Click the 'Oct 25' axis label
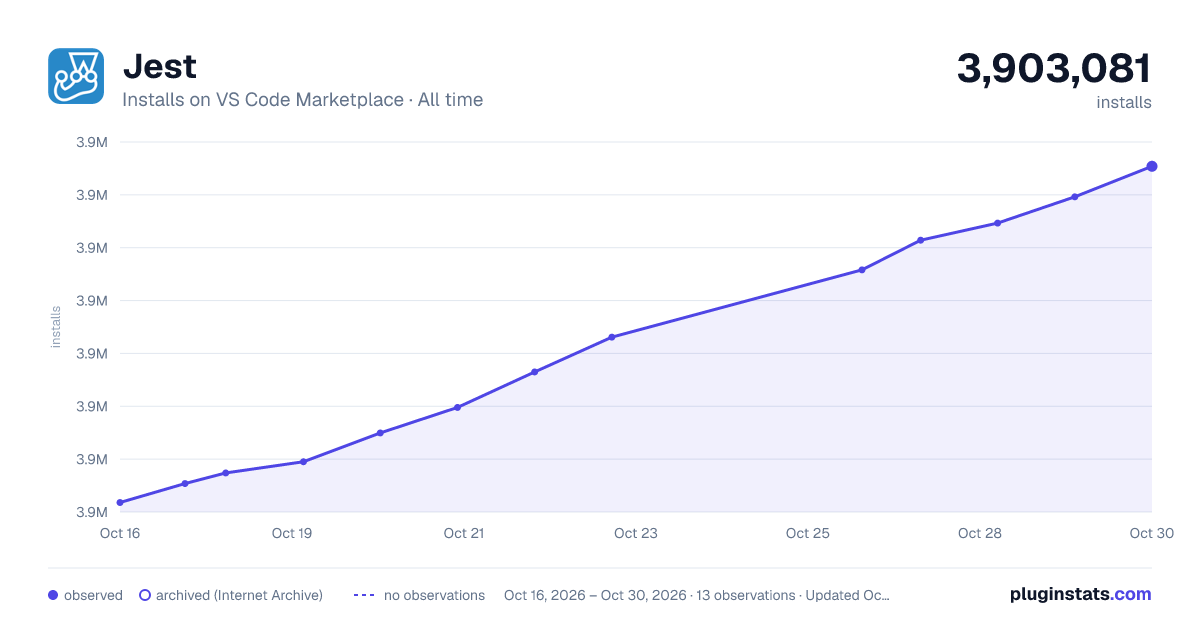 [808, 533]
